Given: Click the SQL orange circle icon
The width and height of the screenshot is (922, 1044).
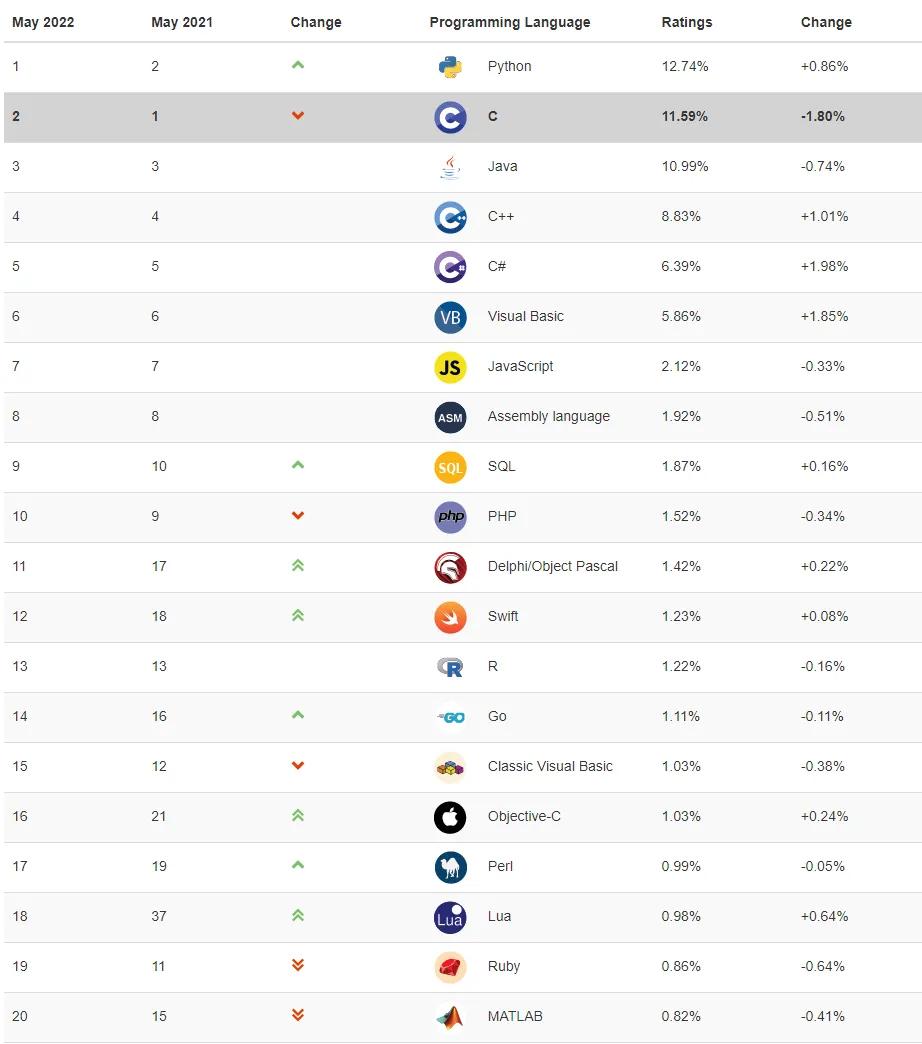Looking at the screenshot, I should pos(450,467).
